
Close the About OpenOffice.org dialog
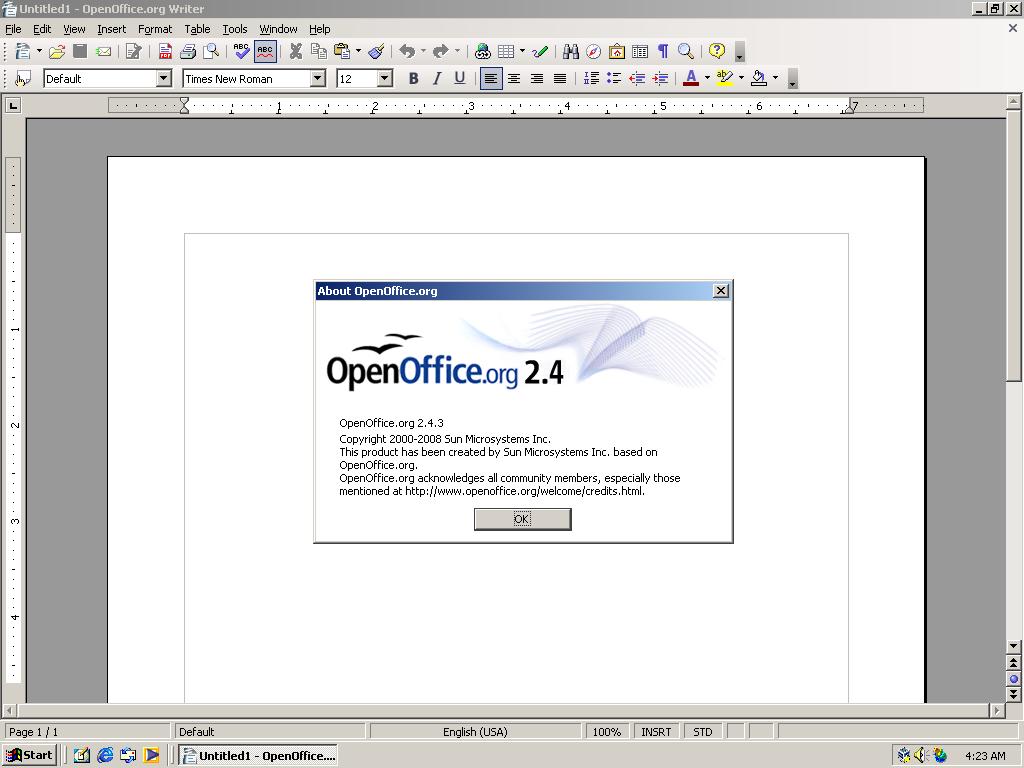tap(721, 291)
